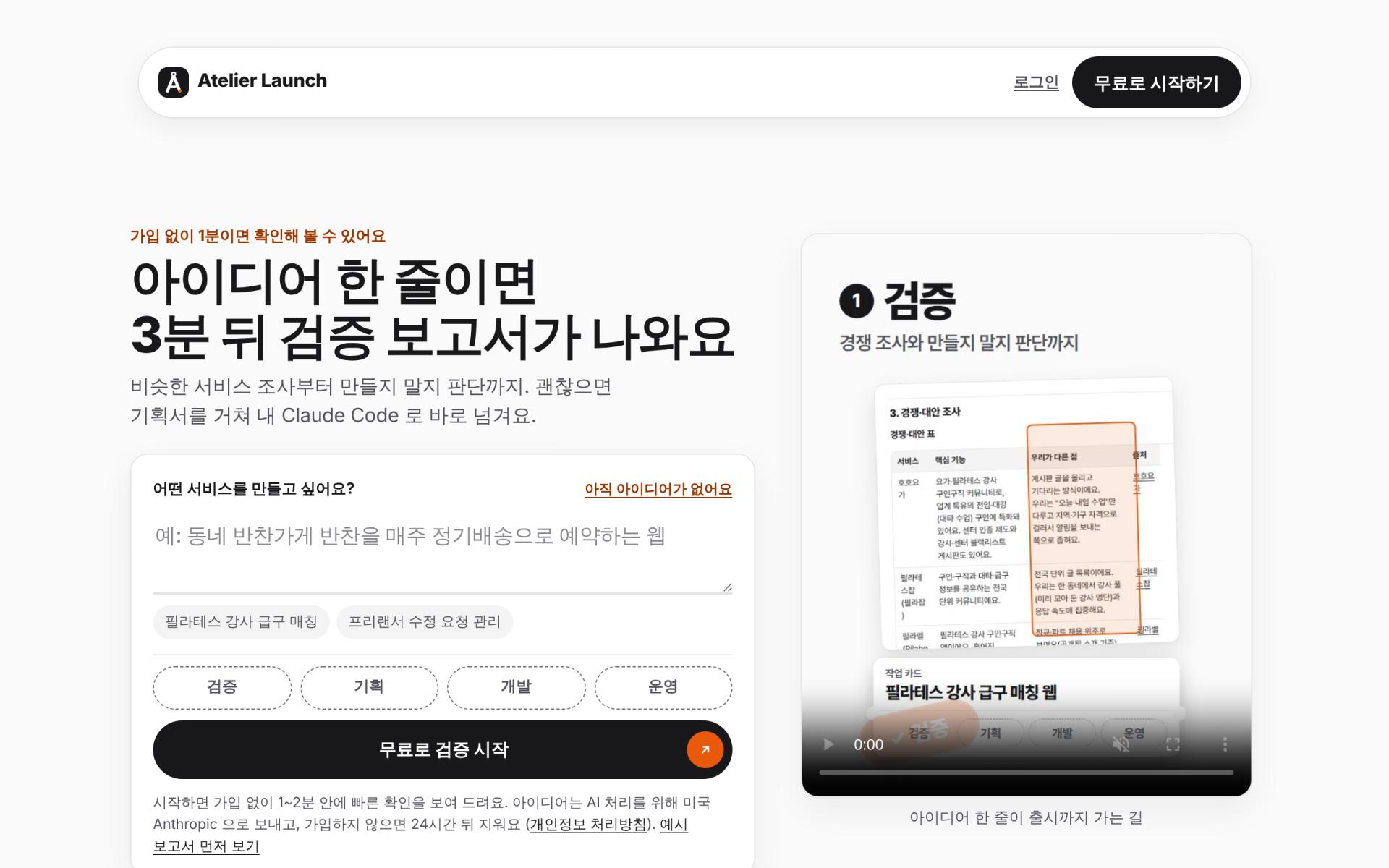Screen dimensions: 1389x868
Task: Open the 개인정보 처리방침 link
Action: pyautogui.click(x=588, y=825)
